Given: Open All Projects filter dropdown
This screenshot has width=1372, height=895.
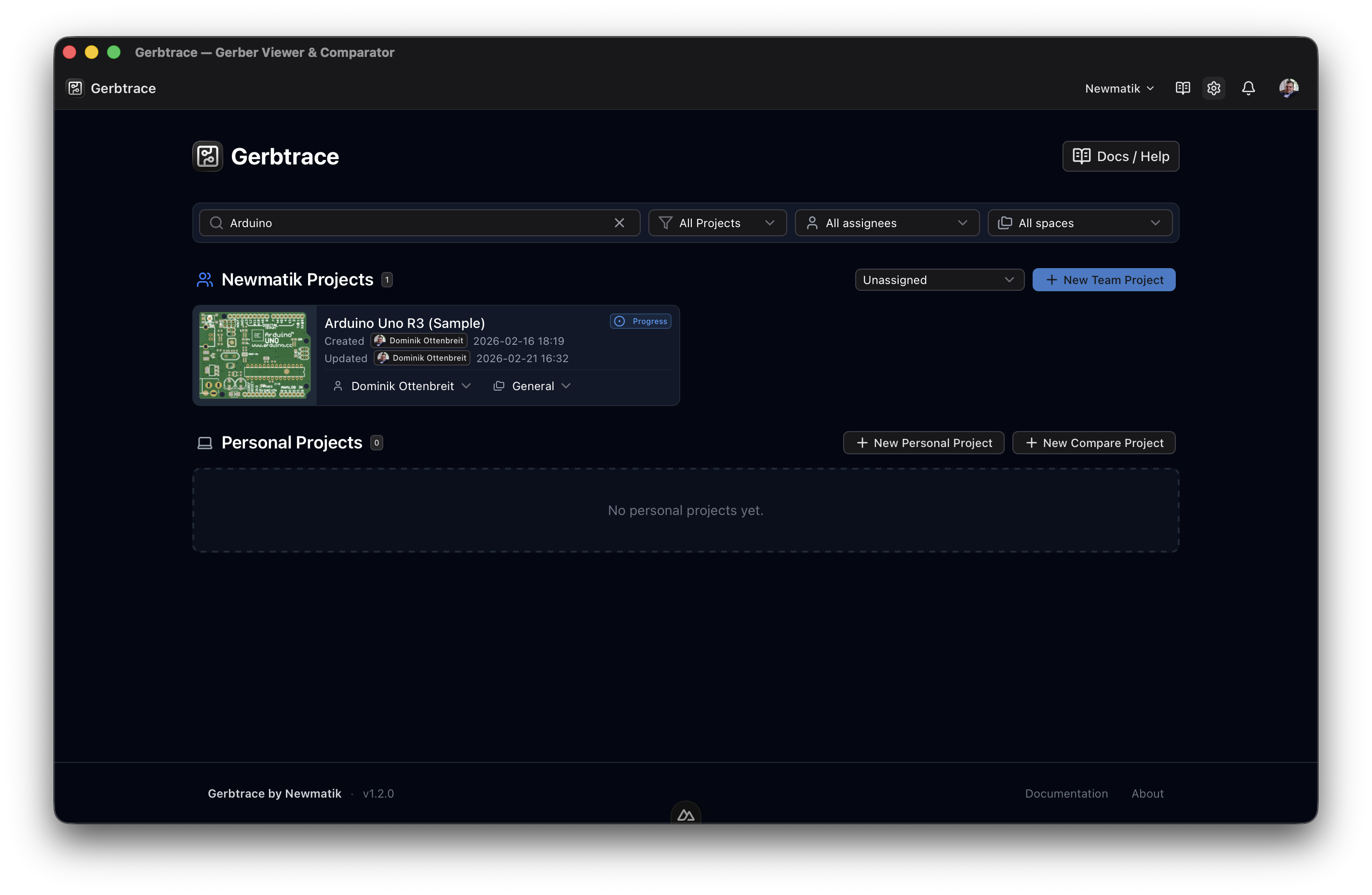Looking at the screenshot, I should click(x=717, y=223).
